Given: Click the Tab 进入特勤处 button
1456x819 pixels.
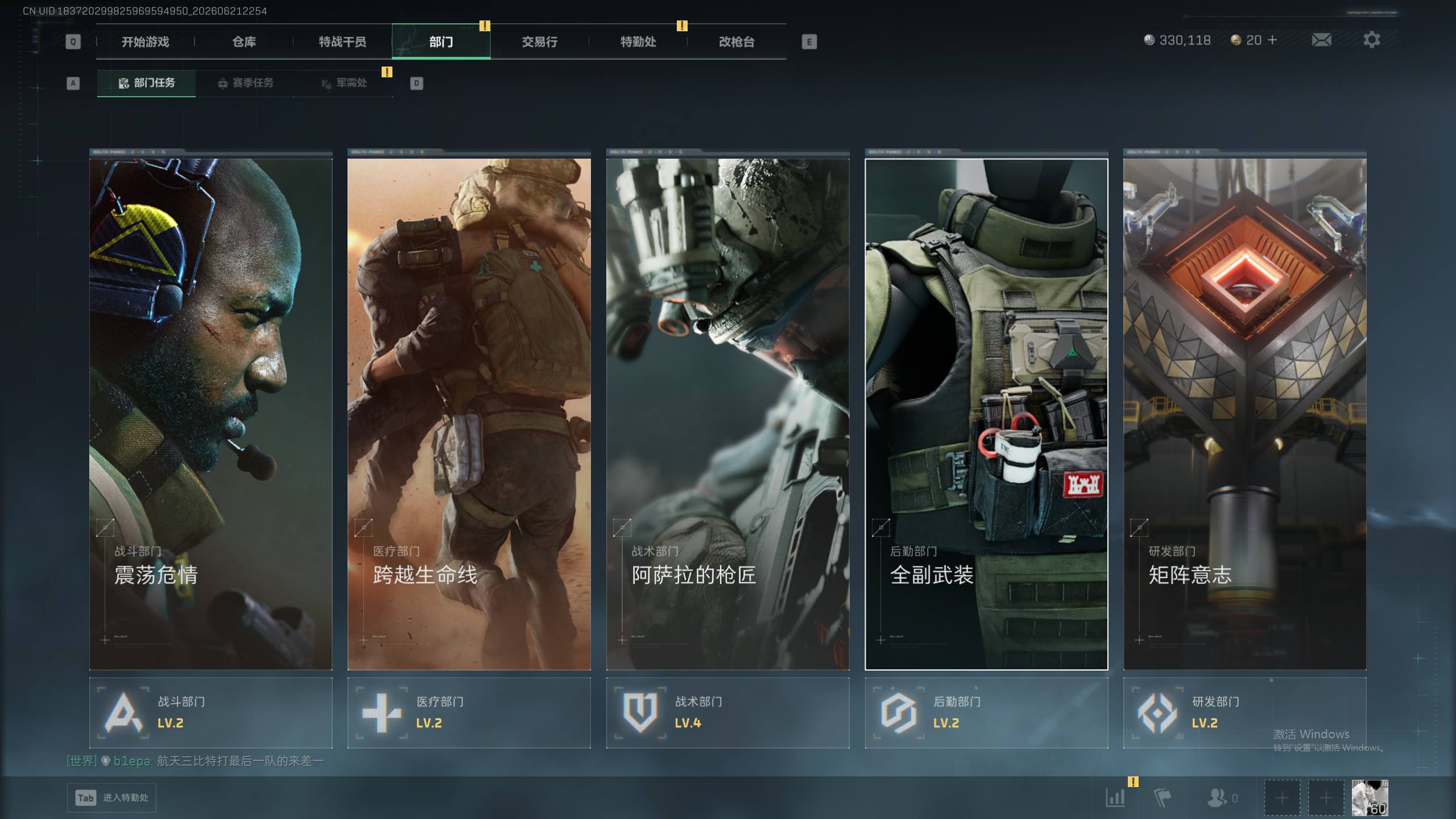Looking at the screenshot, I should tap(111, 798).
